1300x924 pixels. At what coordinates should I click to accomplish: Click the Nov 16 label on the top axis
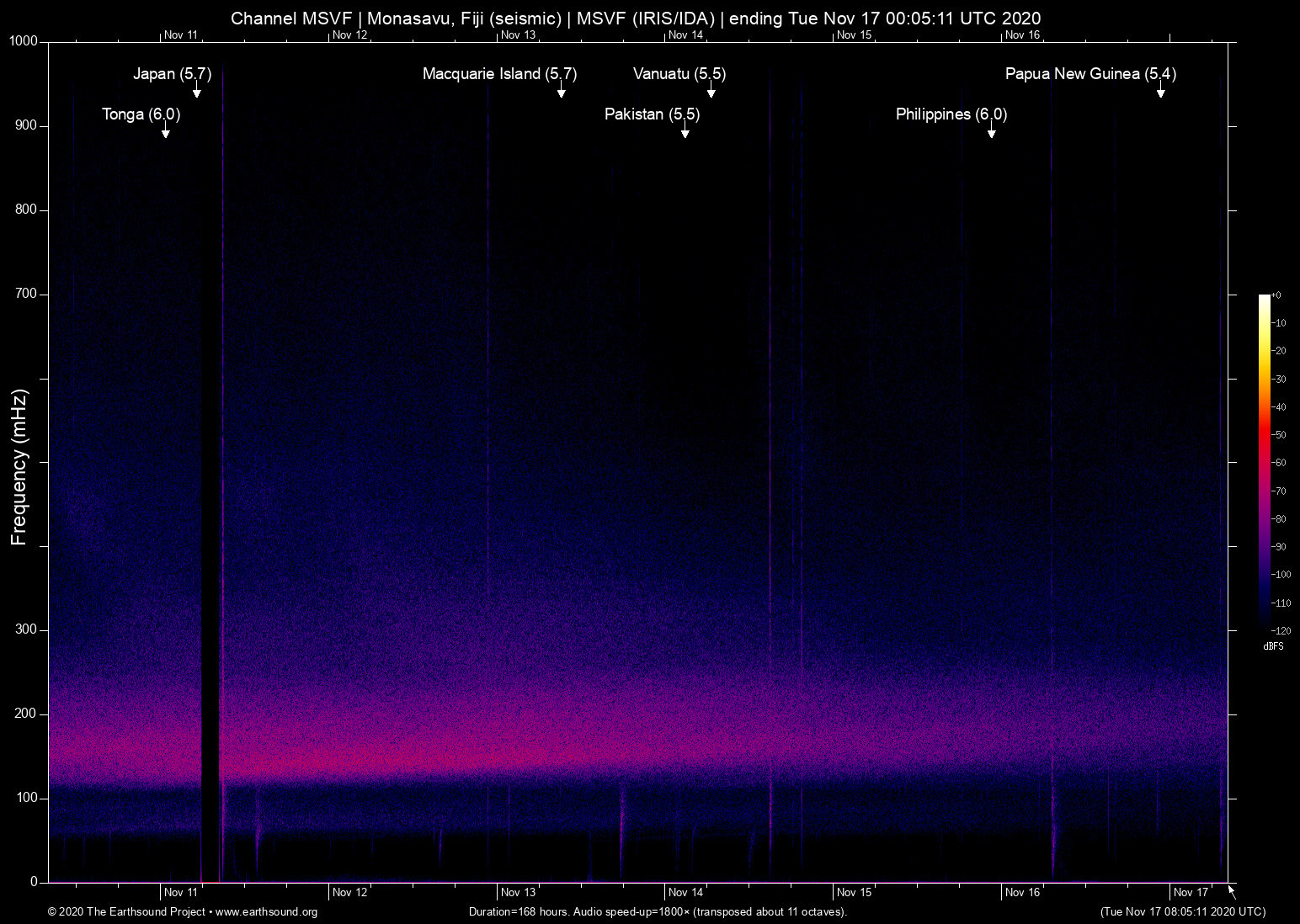click(x=1022, y=35)
